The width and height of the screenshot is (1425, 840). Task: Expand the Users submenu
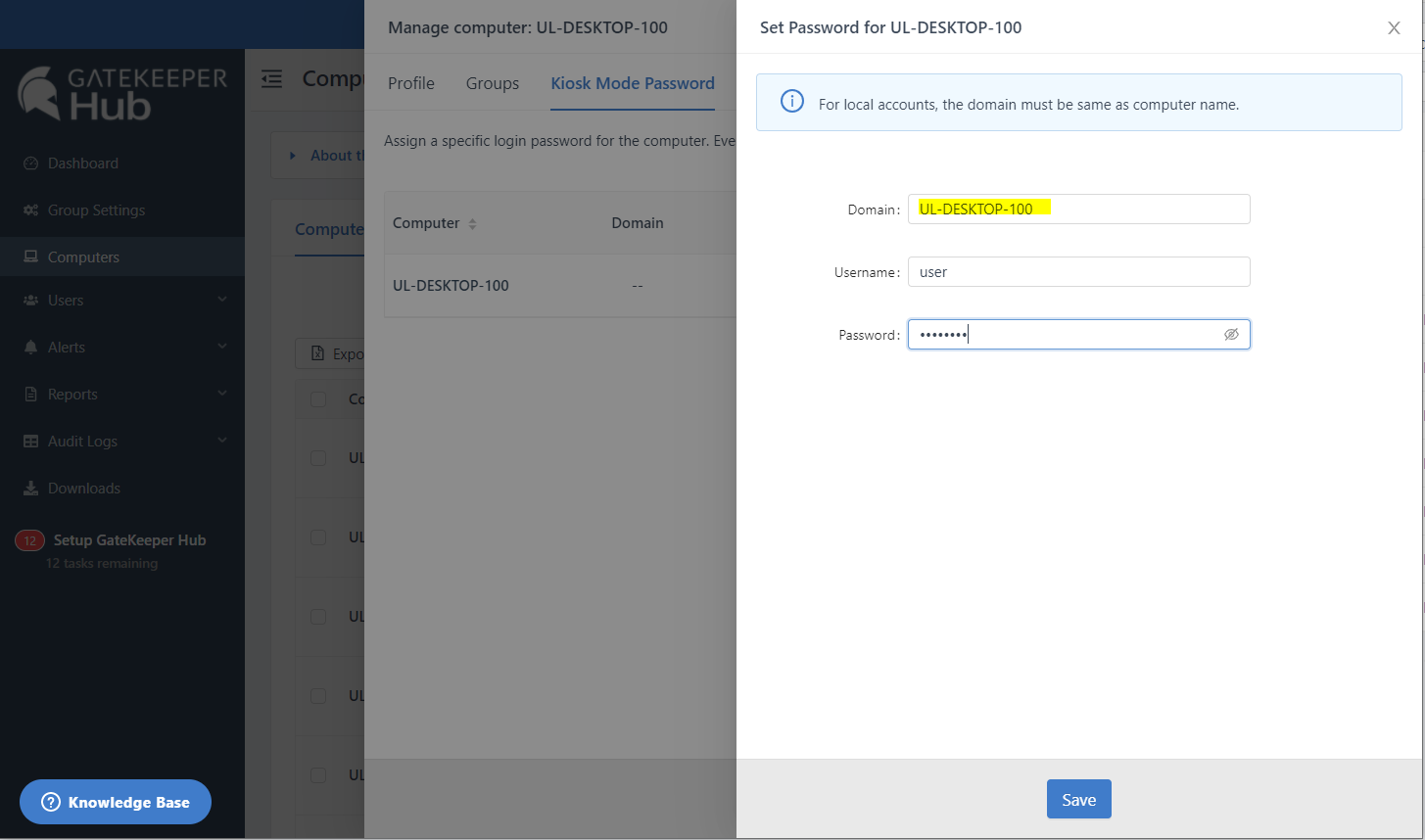222,301
